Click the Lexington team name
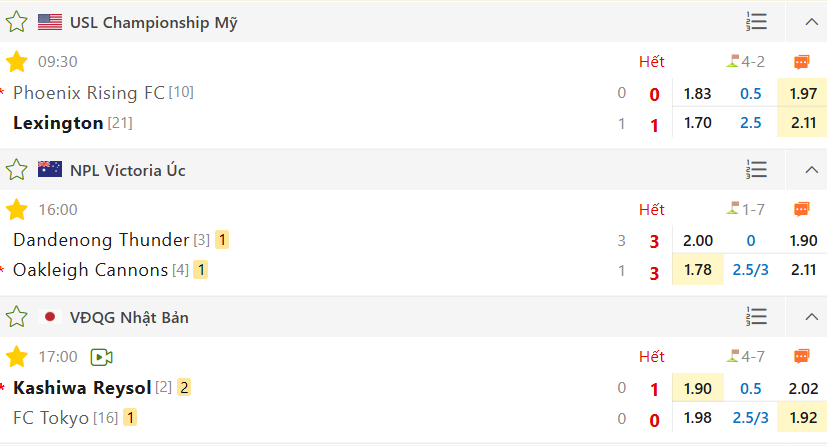The image size is (827, 446). coord(58,123)
